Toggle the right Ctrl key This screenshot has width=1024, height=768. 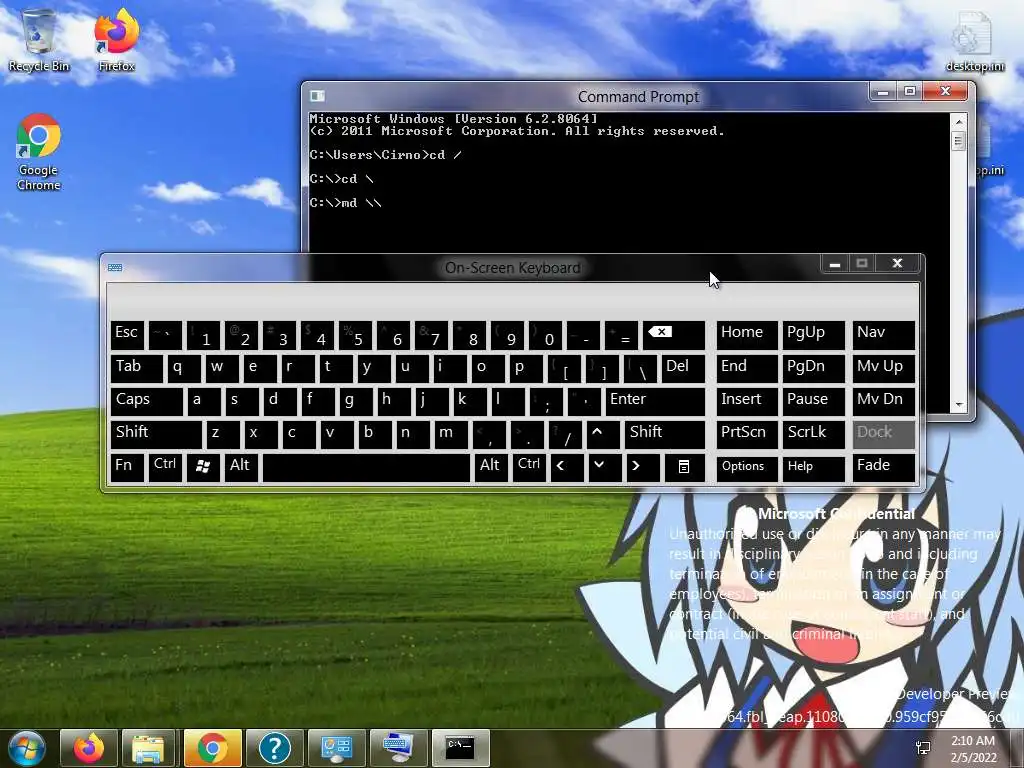[529, 466]
